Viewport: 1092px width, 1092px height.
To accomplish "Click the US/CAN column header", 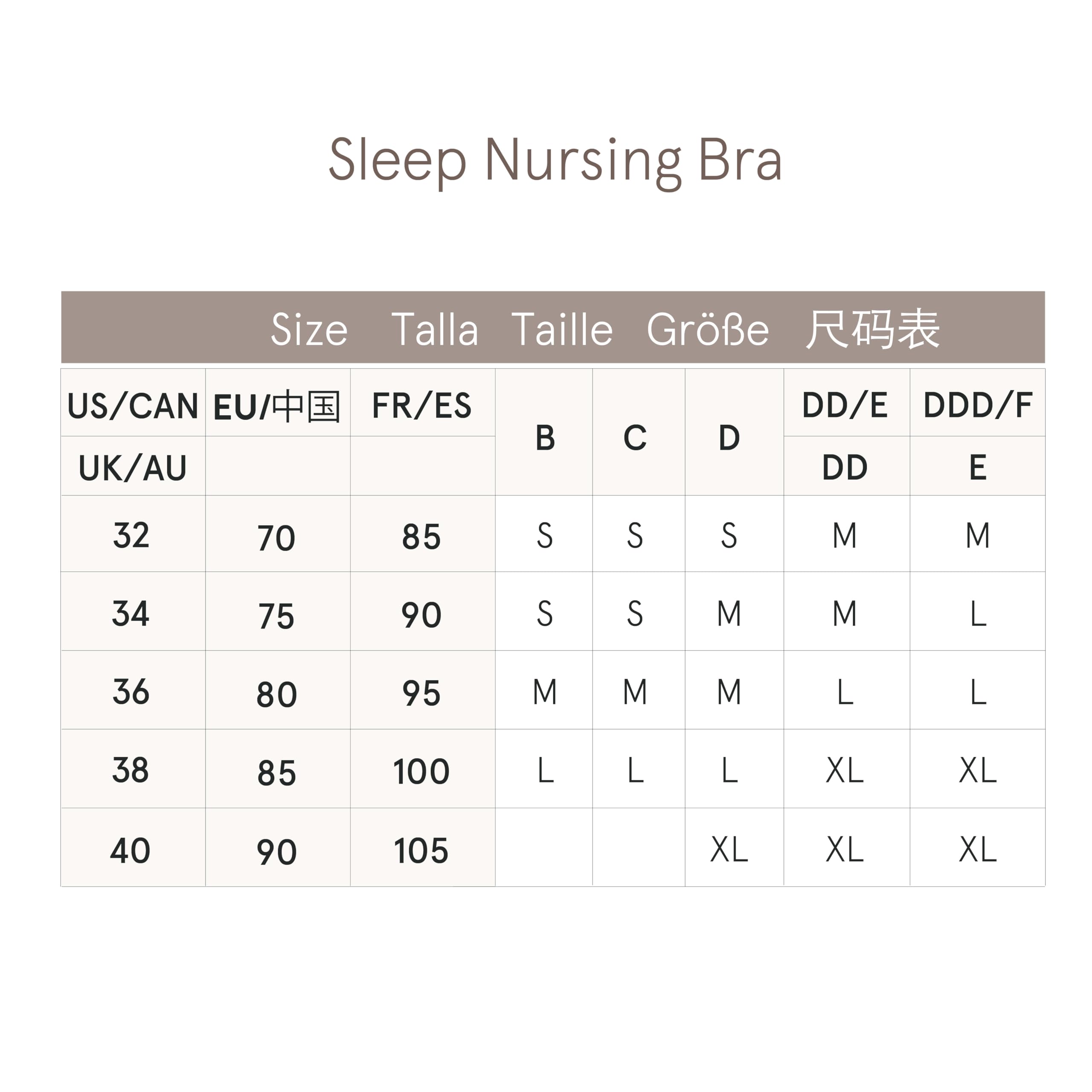I will 133,406.
